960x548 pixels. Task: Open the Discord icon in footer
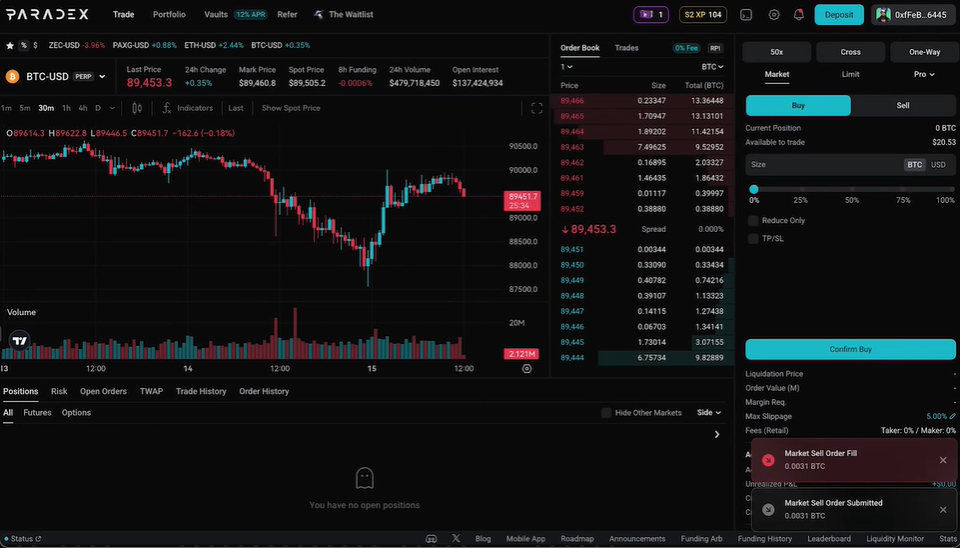coord(432,539)
